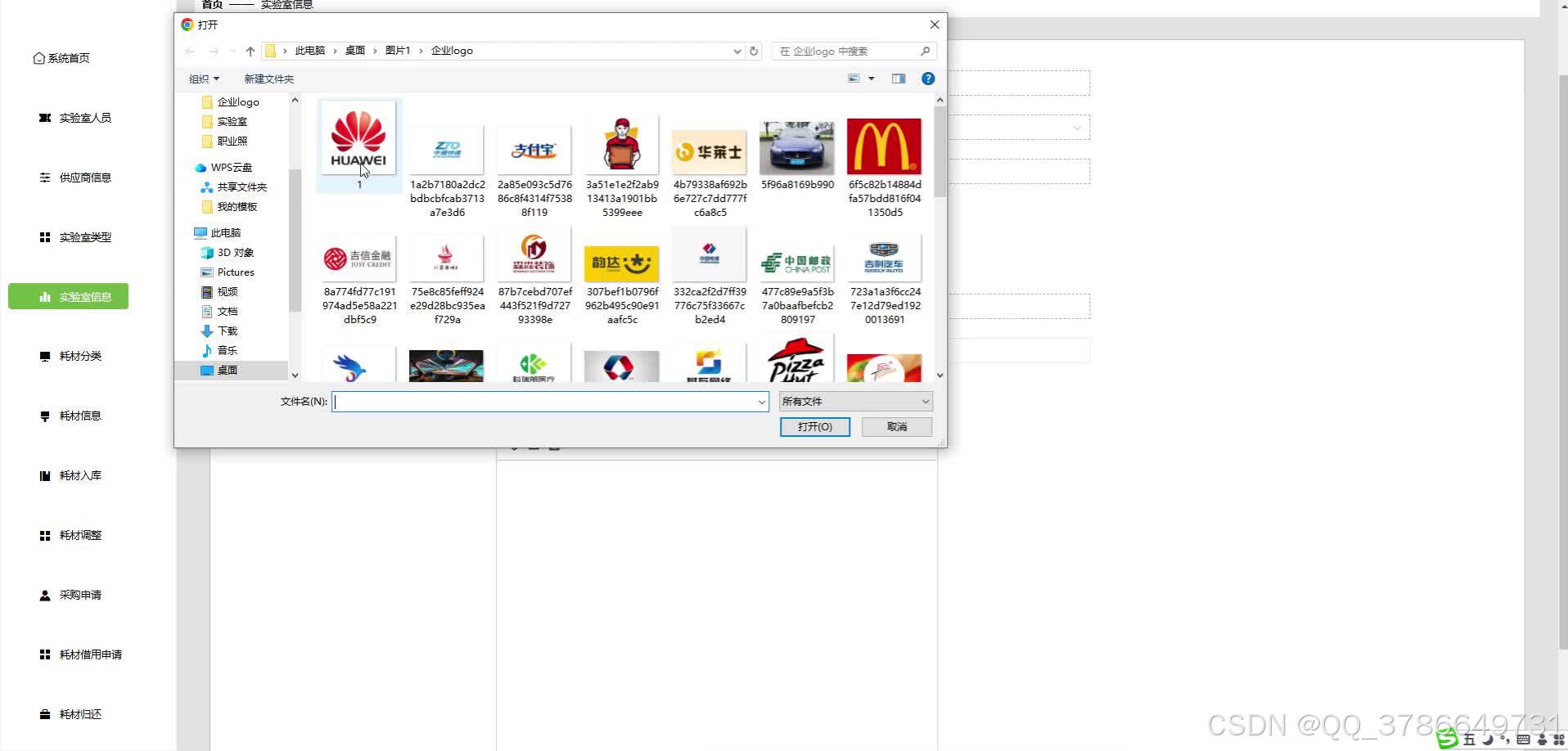Screen dimensions: 1568x751
Task: Select WPS云盘 in navigation tree
Action: pyautogui.click(x=223, y=168)
